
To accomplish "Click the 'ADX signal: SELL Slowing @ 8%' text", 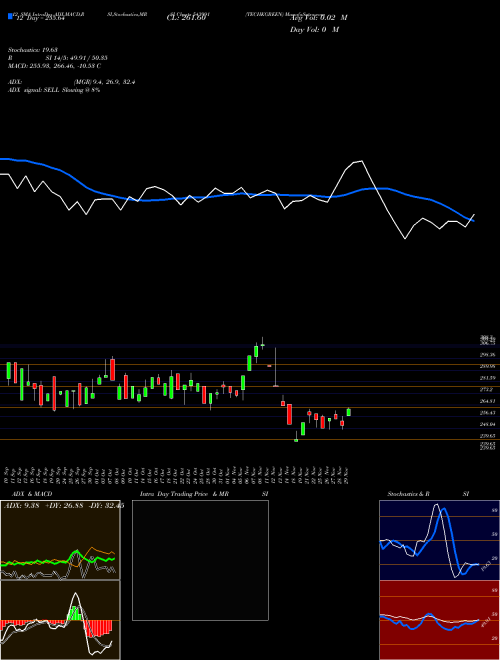I will point(54,90).
